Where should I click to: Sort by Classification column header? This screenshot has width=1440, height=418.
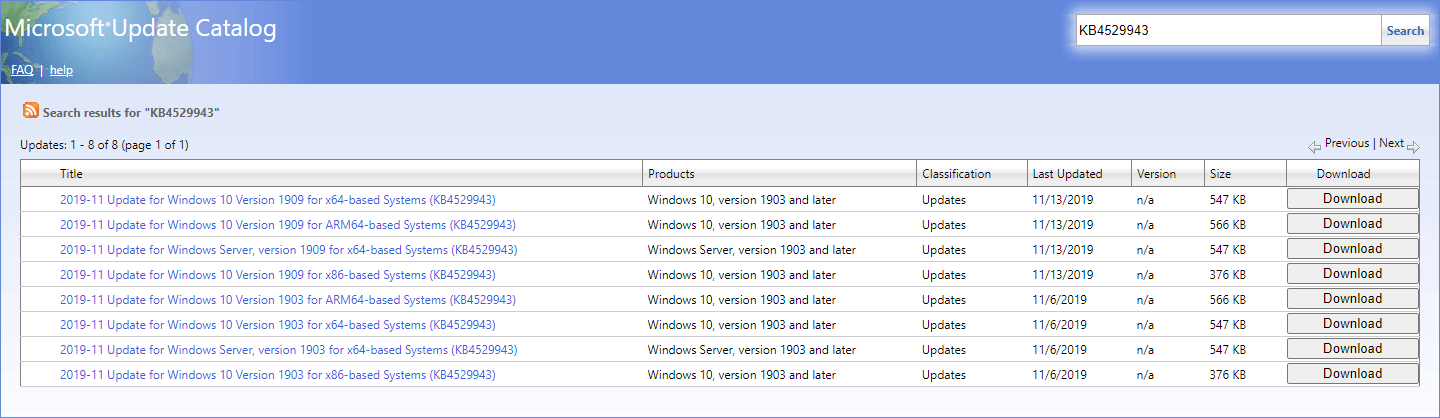click(x=956, y=174)
